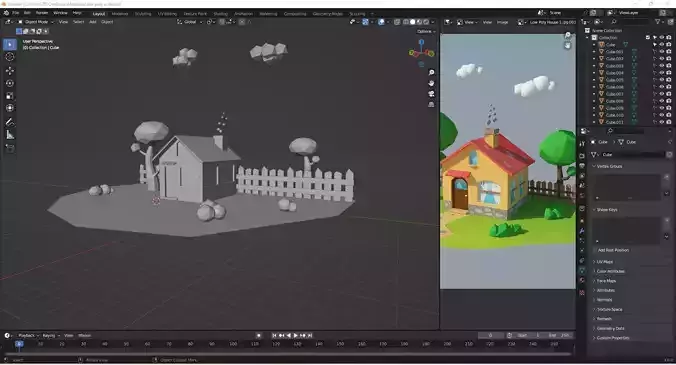Switch to the Animation workspace tab

(x=243, y=14)
